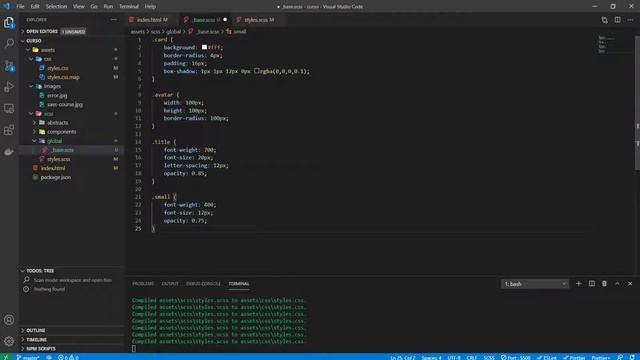Switch to the Debug Console tab
The height and width of the screenshot is (360, 640).
point(203,284)
